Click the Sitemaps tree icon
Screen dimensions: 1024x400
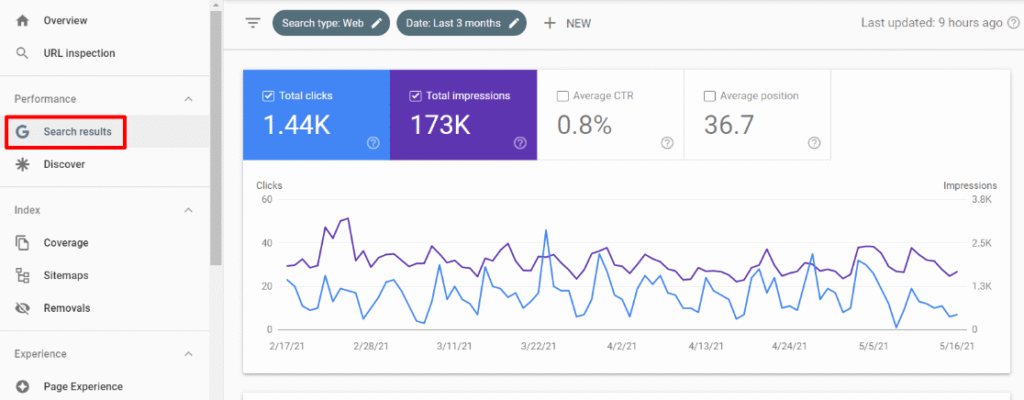[x=23, y=275]
